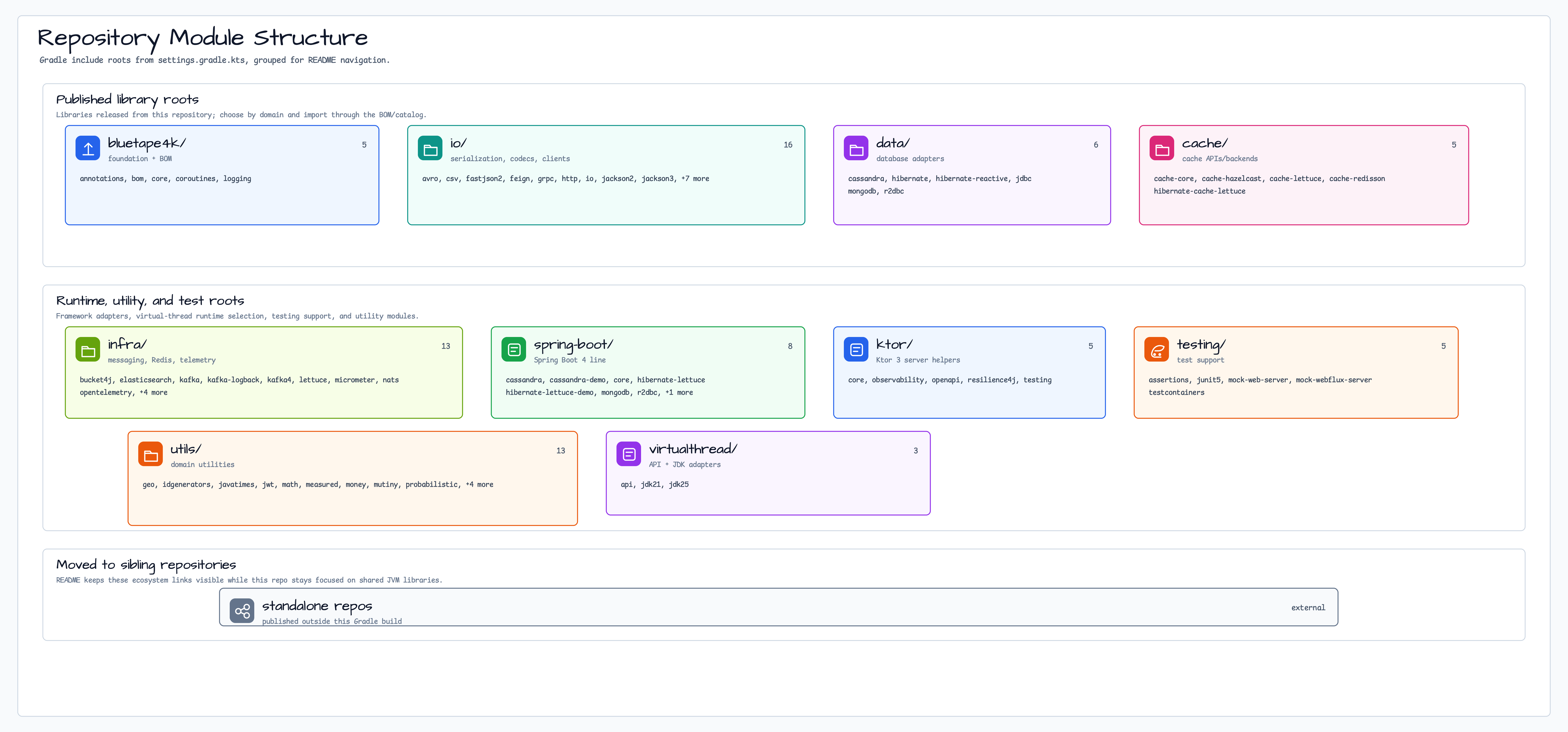1568x732 pixels.
Task: Click the cache/ pink folder icon
Action: 1162,148
